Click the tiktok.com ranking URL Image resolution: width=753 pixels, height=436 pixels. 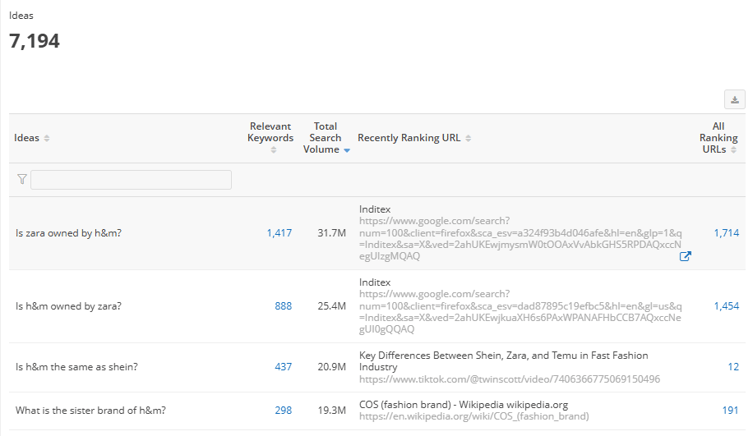[510, 379]
